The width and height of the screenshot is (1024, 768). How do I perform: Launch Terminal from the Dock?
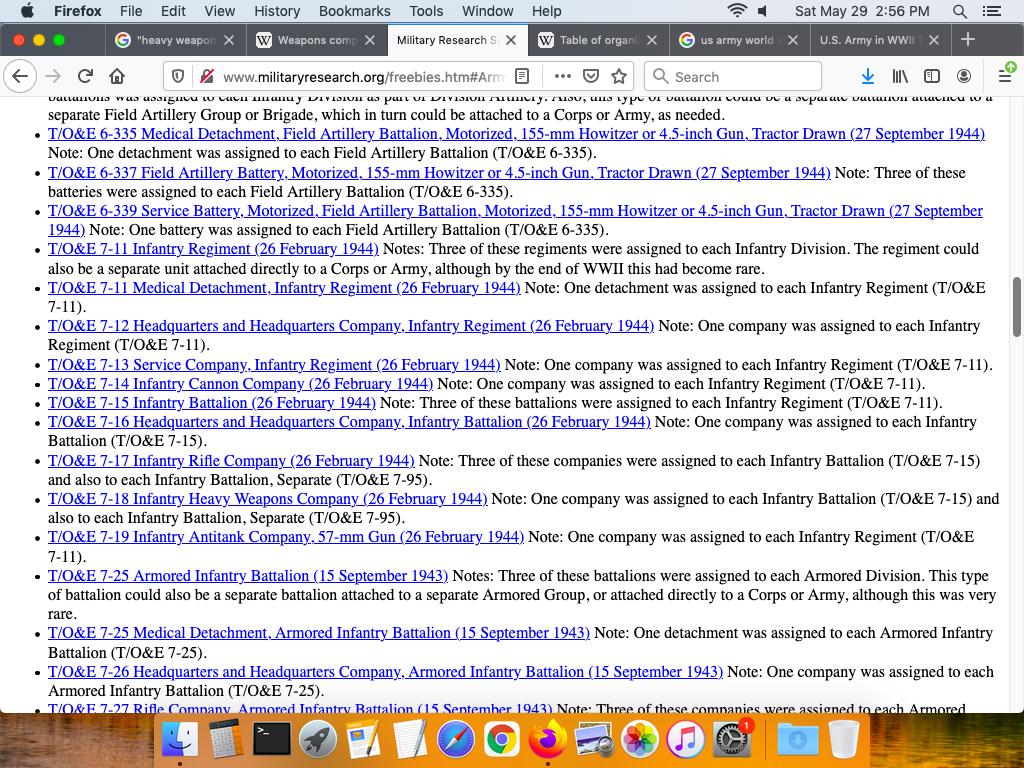pyautogui.click(x=272, y=739)
